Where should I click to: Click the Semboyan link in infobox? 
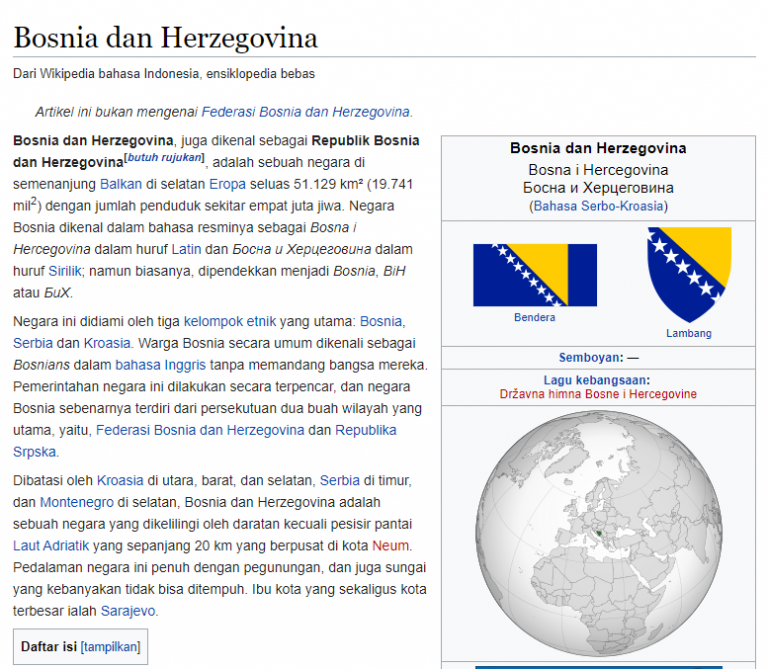click(x=590, y=358)
